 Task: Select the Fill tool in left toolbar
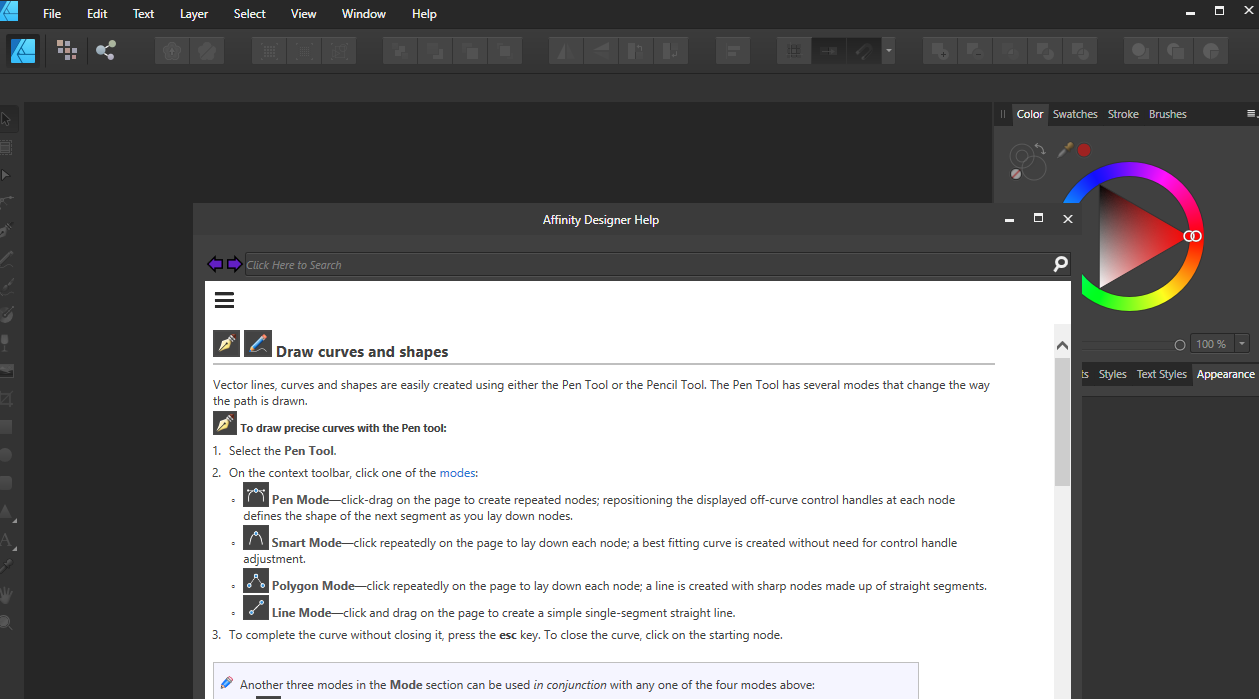tap(6, 315)
